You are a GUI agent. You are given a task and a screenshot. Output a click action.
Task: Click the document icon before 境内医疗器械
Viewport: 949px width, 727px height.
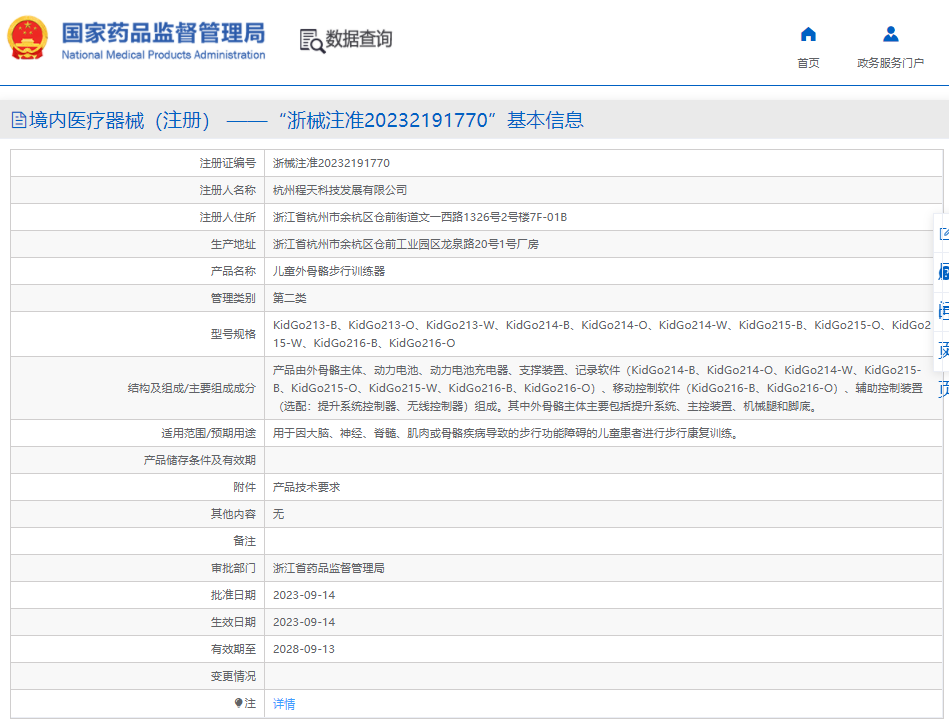[19, 120]
